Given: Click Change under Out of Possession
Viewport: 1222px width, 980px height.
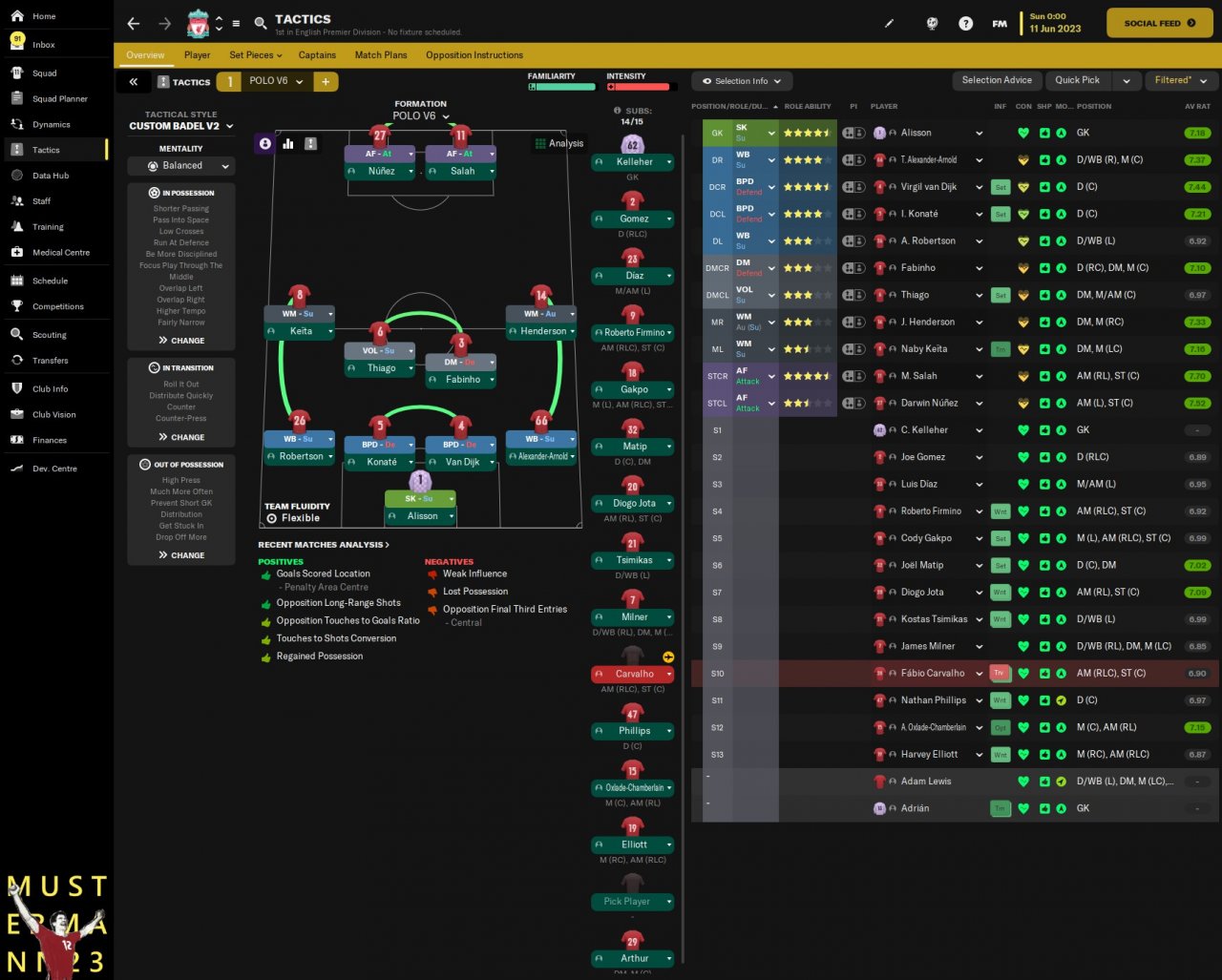Looking at the screenshot, I should coord(181,555).
